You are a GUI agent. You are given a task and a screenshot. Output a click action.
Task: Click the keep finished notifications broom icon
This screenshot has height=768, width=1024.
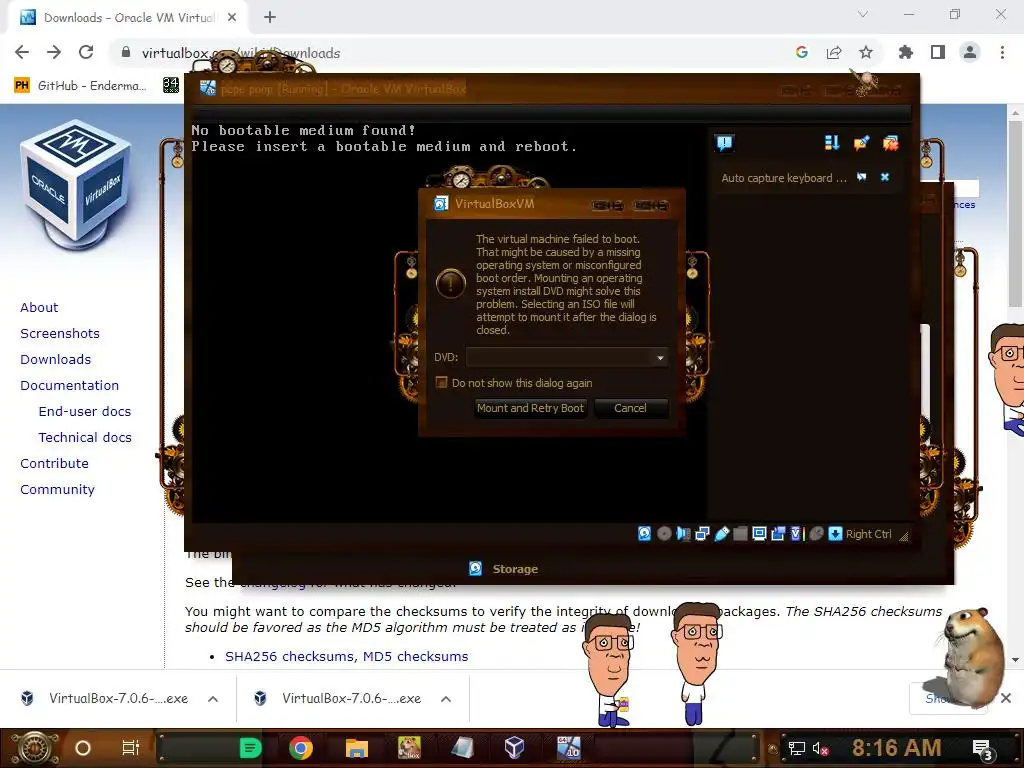861,142
